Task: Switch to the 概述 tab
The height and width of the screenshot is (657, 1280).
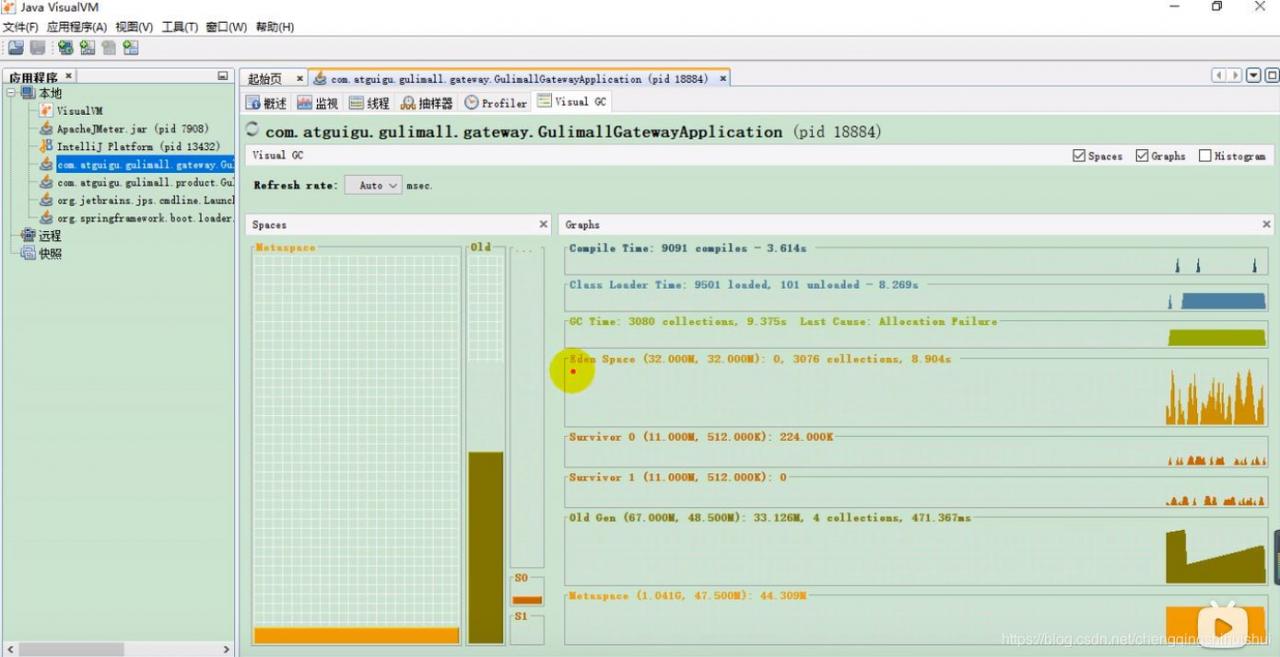Action: click(266, 103)
